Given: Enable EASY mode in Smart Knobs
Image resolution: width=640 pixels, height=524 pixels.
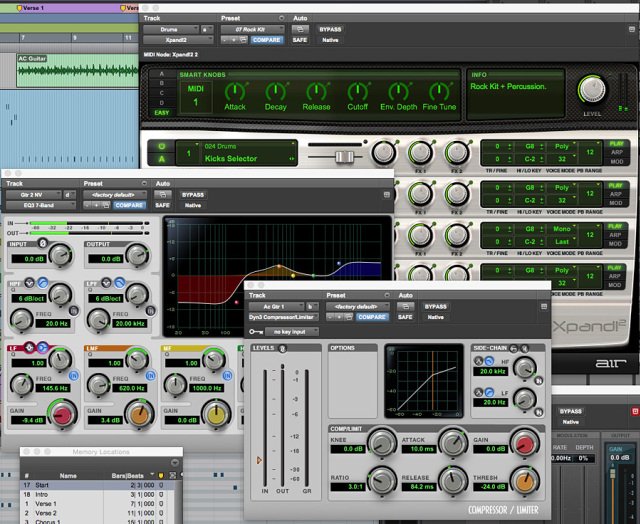Looking at the screenshot, I should coord(162,113).
